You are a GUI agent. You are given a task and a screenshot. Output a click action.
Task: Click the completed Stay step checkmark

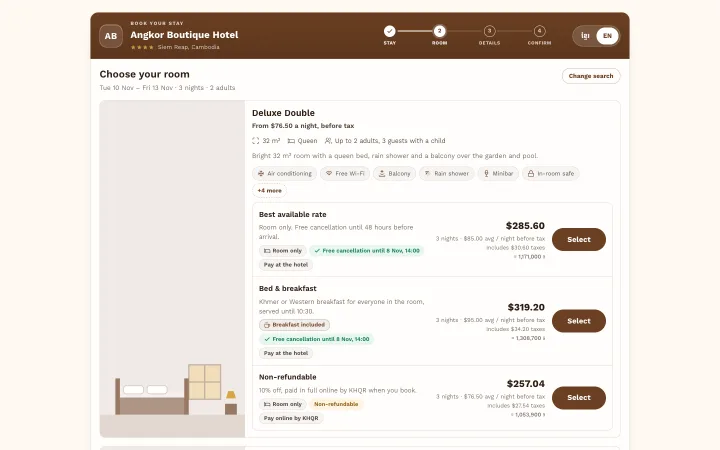[x=389, y=31]
